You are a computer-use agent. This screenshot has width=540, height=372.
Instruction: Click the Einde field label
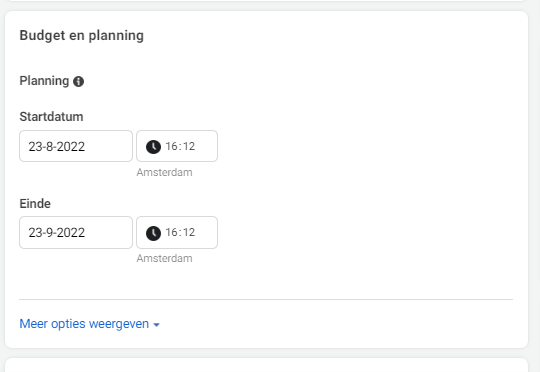[35, 204]
